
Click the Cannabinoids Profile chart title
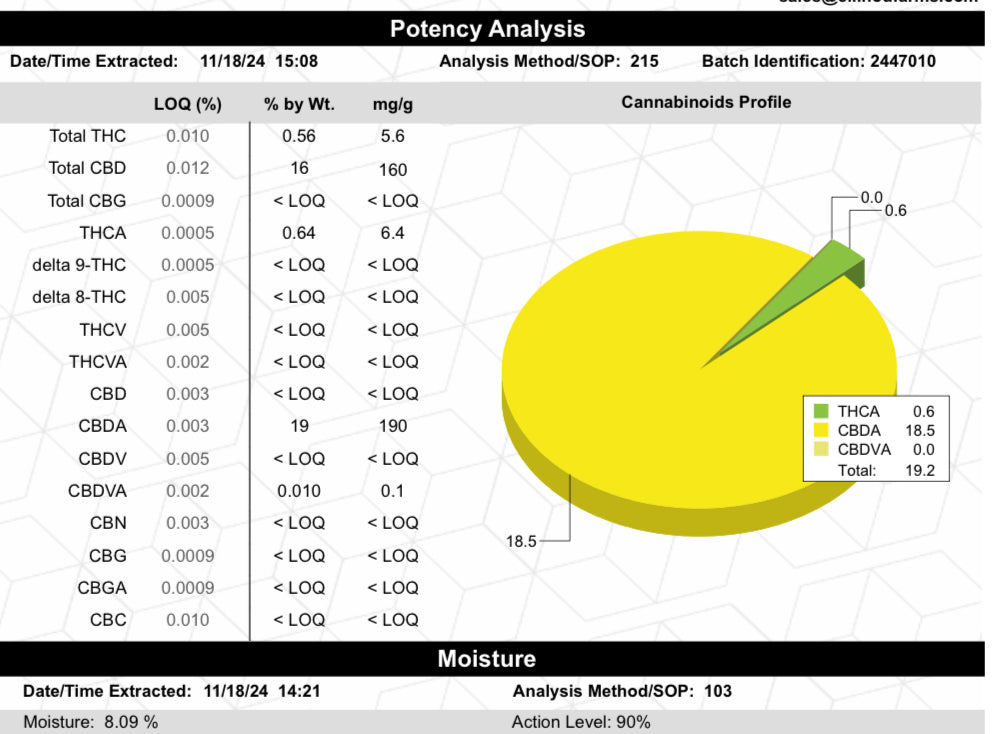(x=706, y=102)
